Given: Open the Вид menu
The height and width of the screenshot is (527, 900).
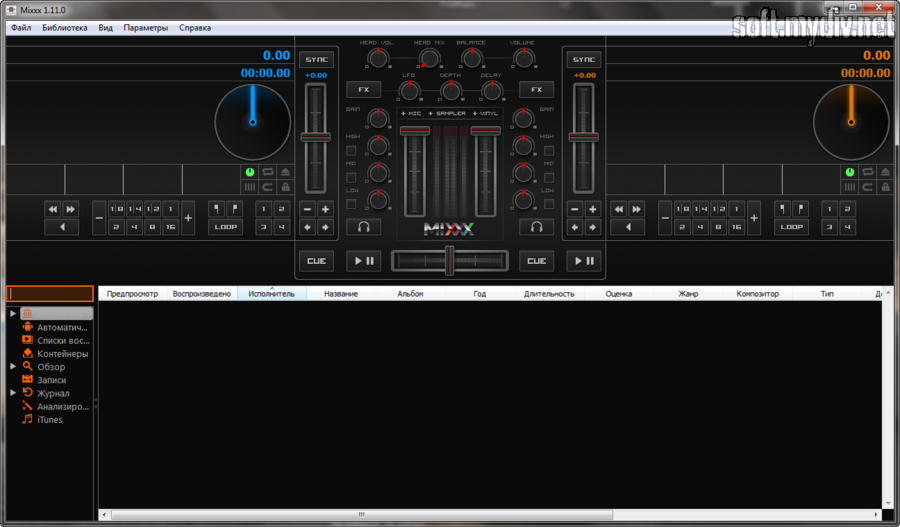Looking at the screenshot, I should point(105,28).
